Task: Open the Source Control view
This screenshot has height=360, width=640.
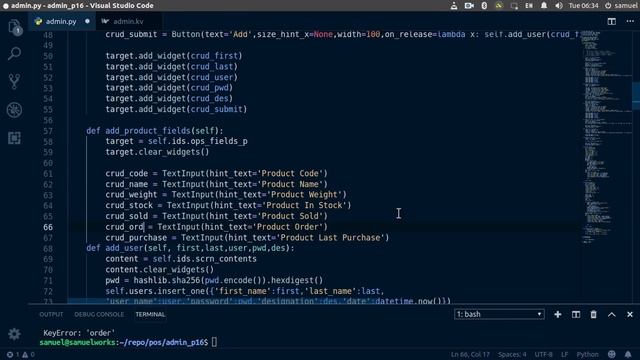Action: click(x=14, y=82)
